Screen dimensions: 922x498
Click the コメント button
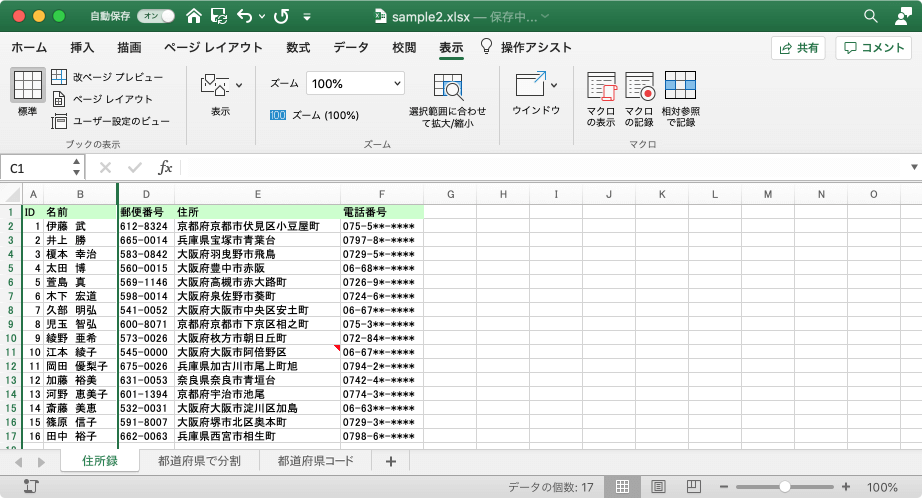coord(874,48)
